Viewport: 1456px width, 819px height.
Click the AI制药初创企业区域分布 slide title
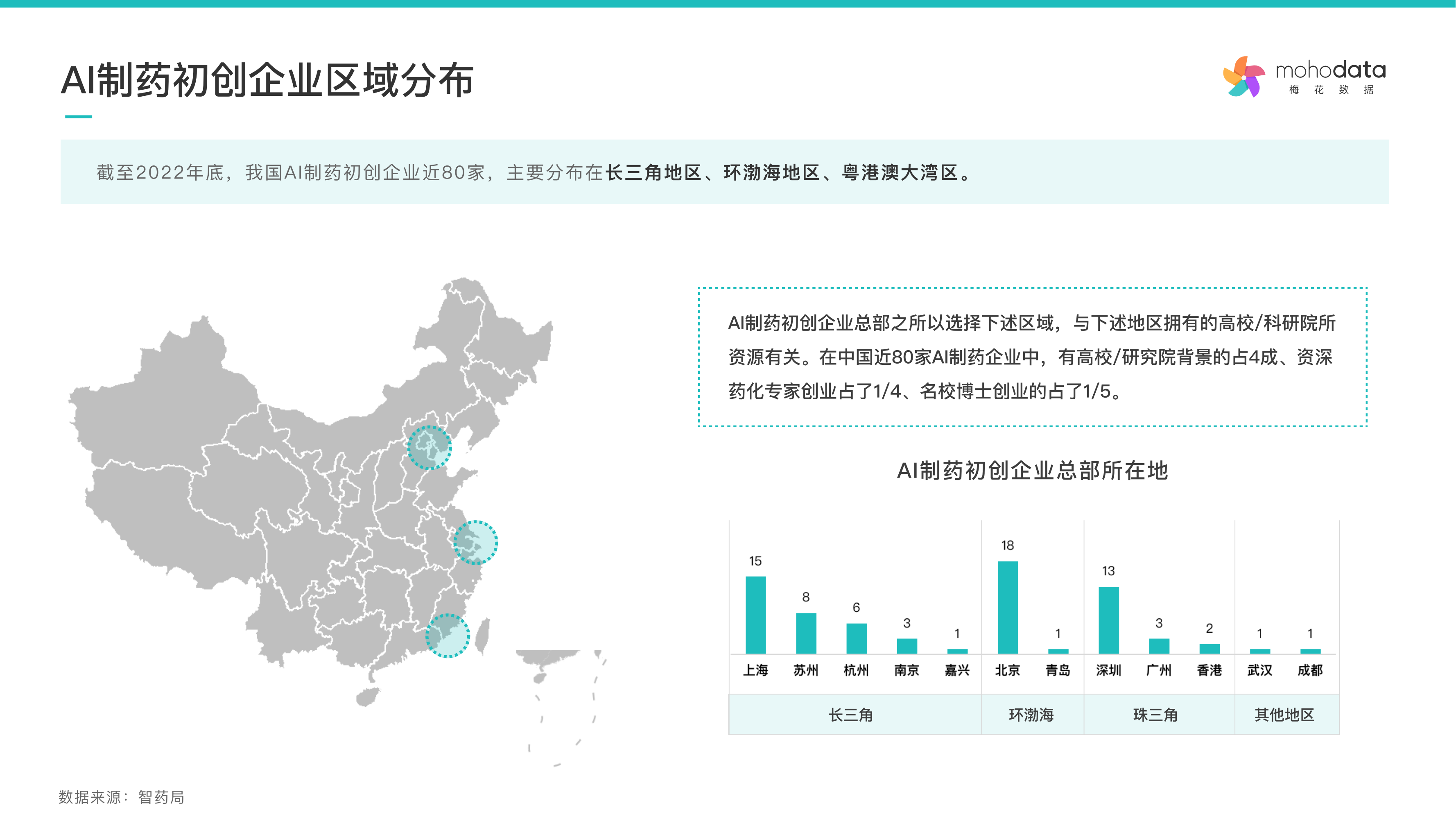click(267, 80)
